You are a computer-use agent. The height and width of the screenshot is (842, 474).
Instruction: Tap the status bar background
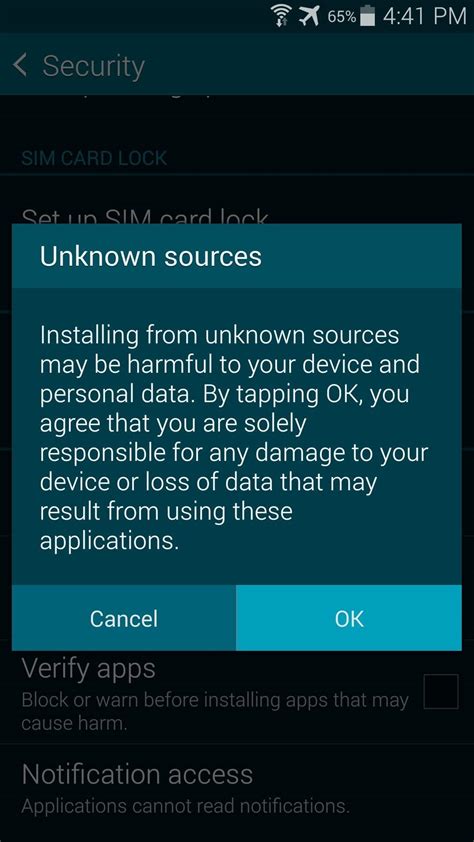(x=134, y=16)
